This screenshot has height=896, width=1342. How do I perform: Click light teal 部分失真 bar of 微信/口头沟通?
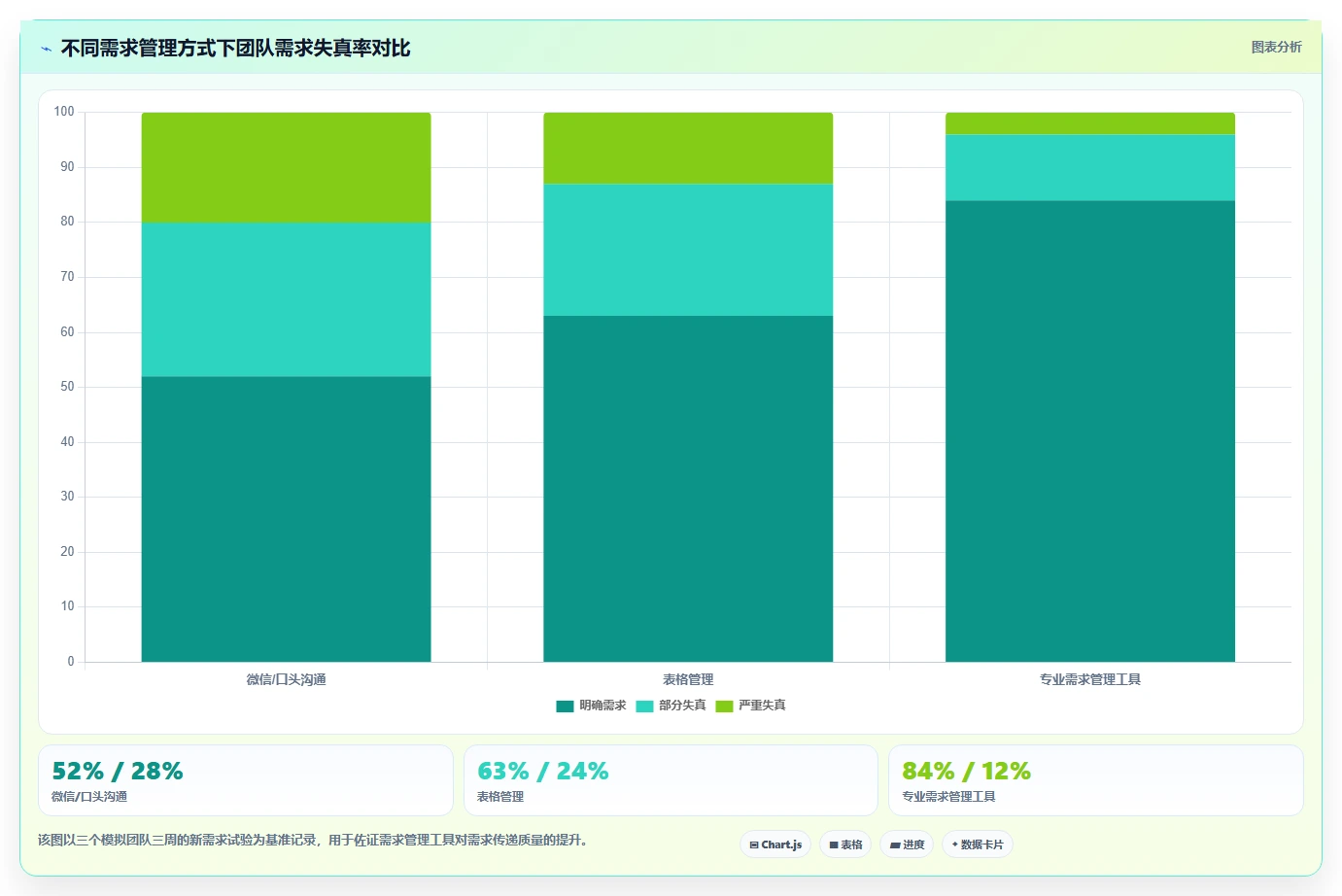pyautogui.click(x=286, y=299)
